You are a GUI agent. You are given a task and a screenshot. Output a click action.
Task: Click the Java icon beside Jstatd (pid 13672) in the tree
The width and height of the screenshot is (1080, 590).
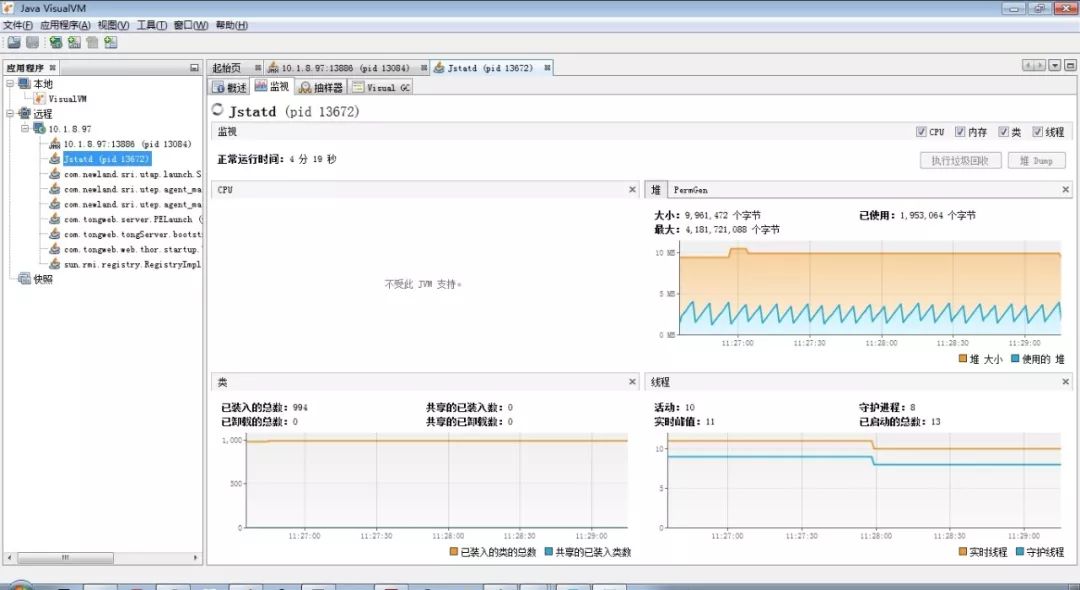tap(54, 159)
